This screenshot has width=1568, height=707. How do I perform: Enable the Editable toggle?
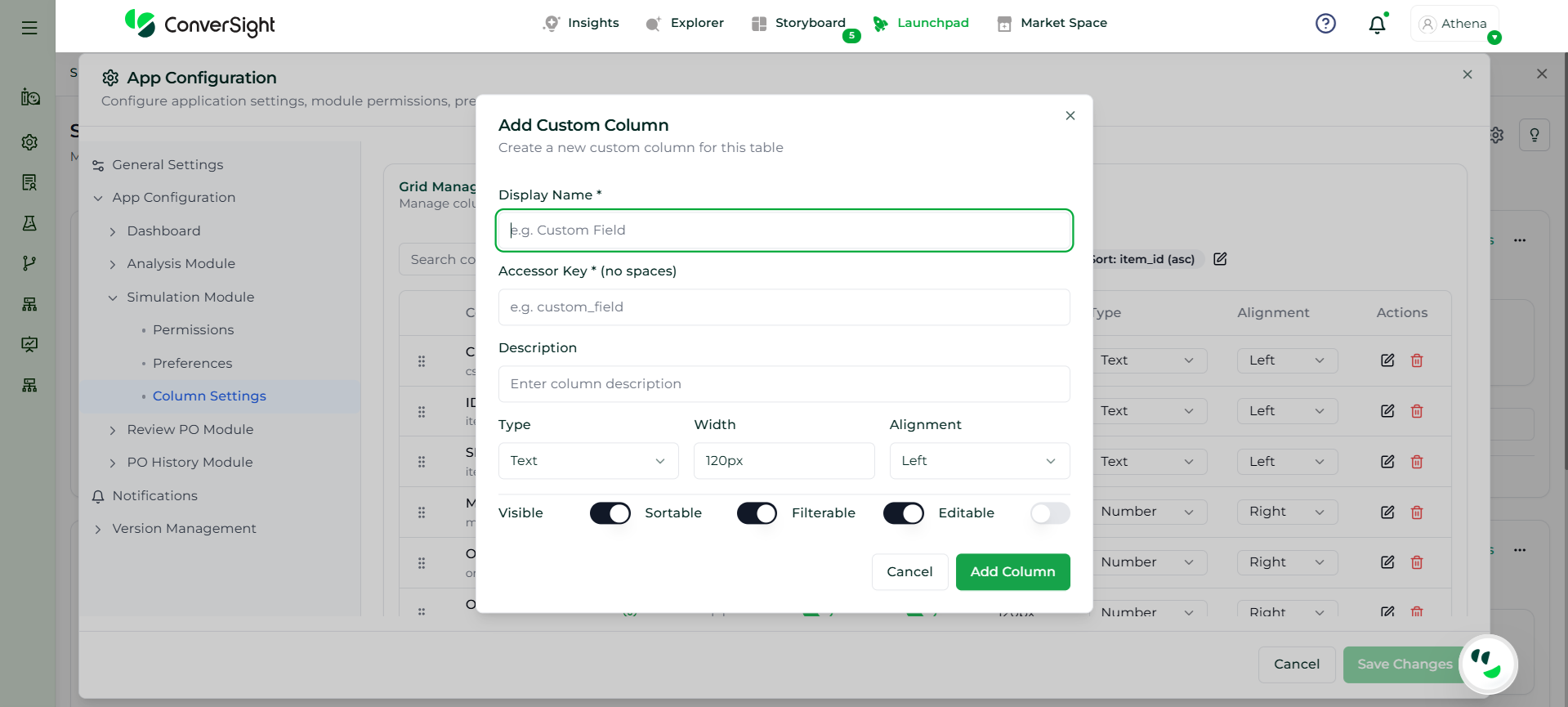tap(1049, 513)
